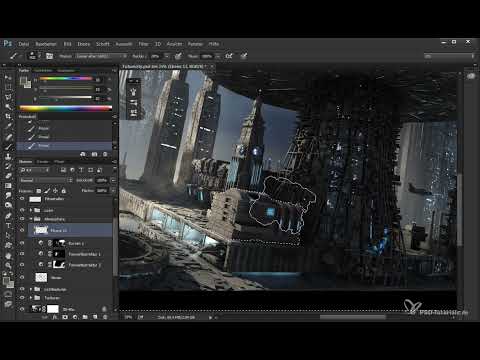Select the Eraser tool
The height and width of the screenshot is (360, 480).
[x=8, y=176]
